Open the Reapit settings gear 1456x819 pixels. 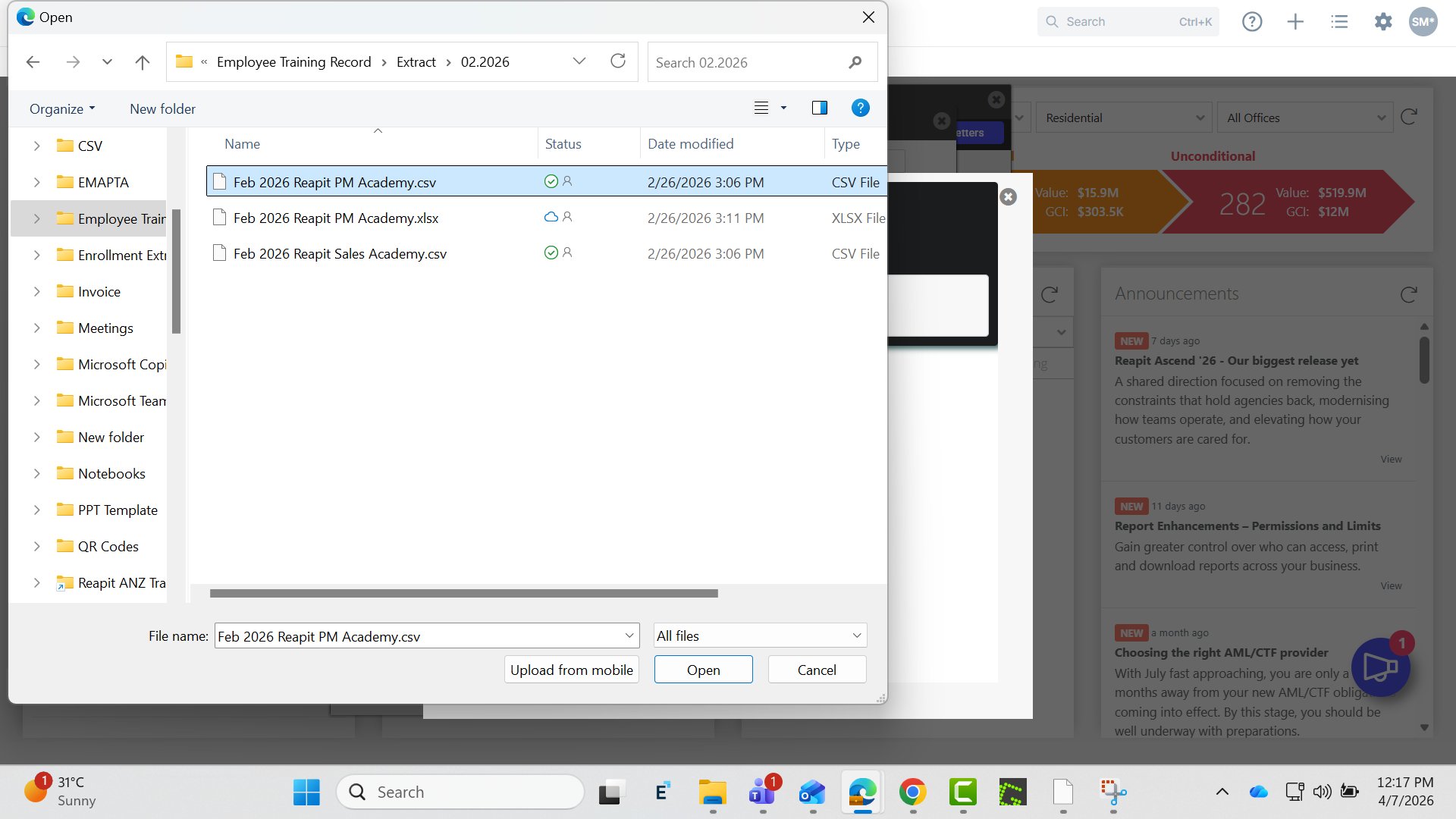[1383, 22]
